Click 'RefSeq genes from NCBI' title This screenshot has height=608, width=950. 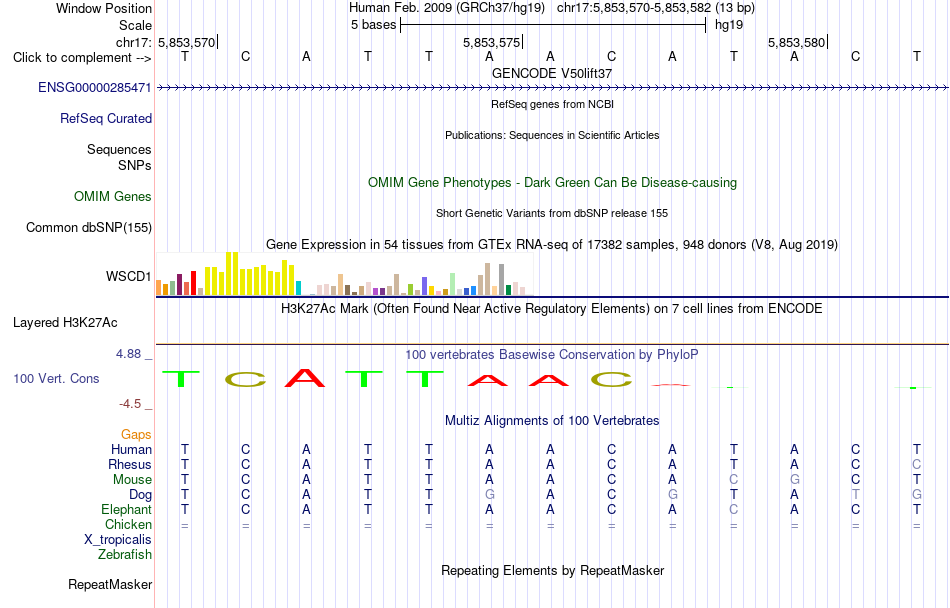point(552,104)
